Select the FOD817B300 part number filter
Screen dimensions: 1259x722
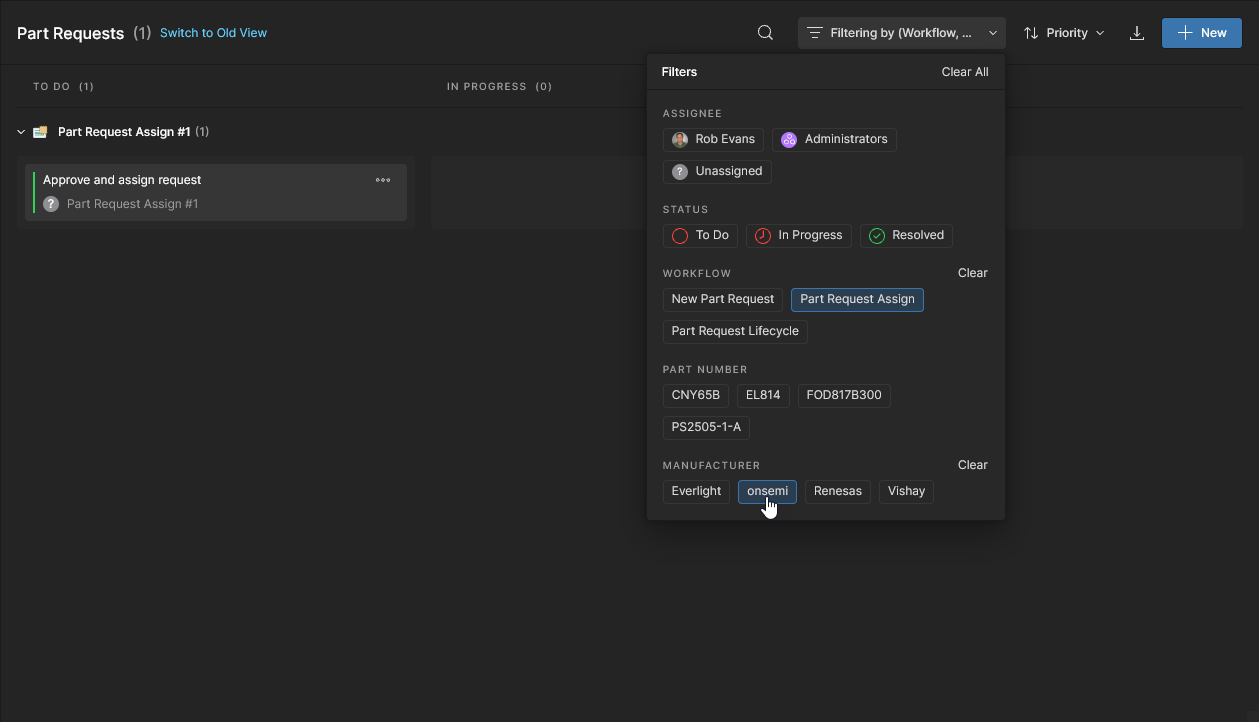pyautogui.click(x=843, y=395)
